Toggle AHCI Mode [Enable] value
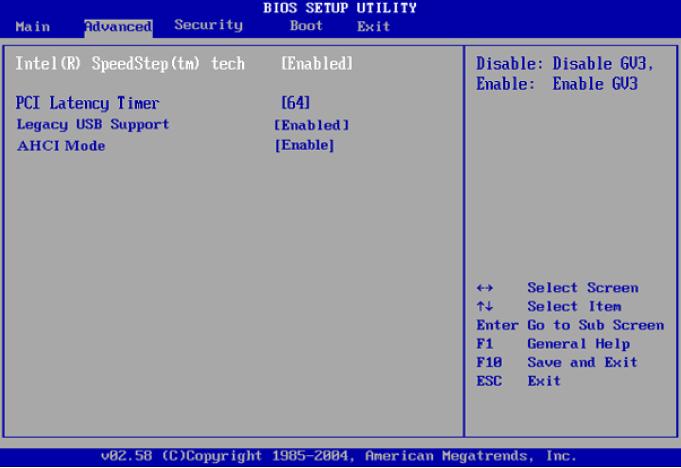Image resolution: width=681 pixels, height=468 pixels. 304,146
